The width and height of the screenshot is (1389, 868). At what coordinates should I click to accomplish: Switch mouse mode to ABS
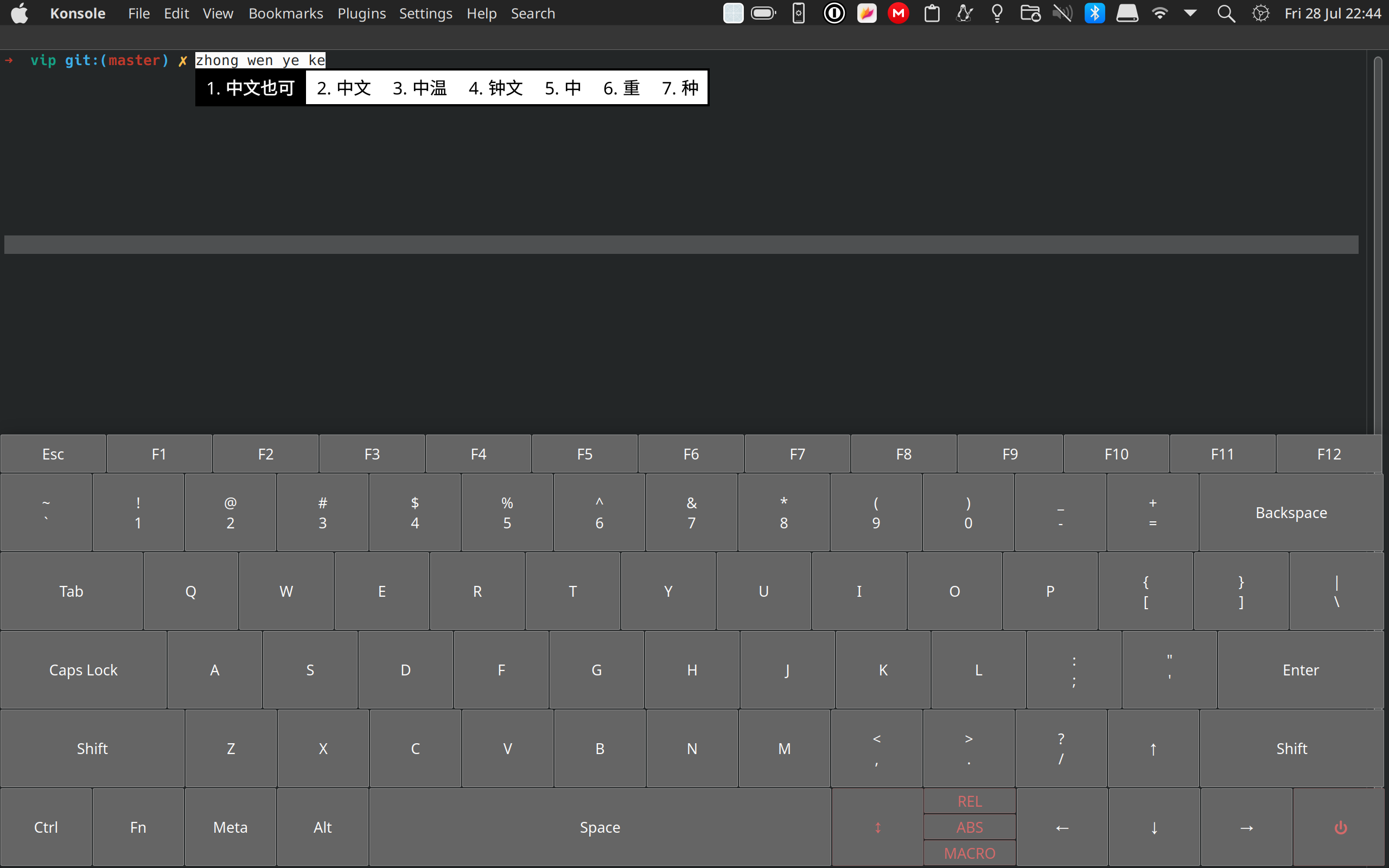point(970,827)
